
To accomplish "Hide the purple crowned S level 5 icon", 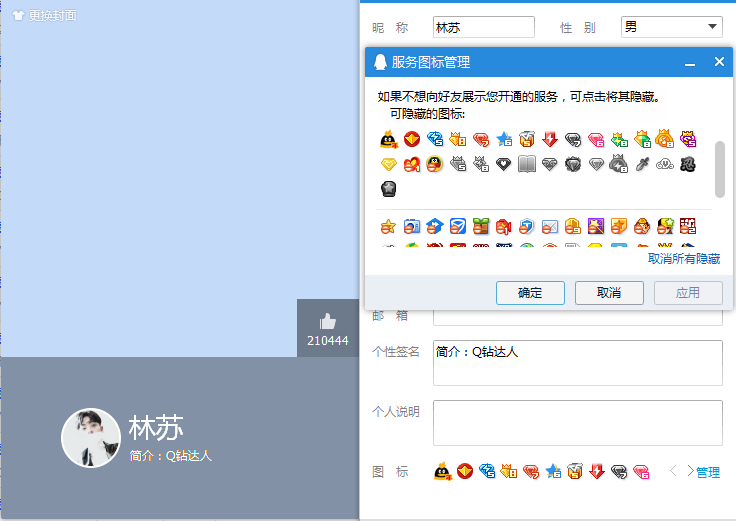I will [x=688, y=139].
